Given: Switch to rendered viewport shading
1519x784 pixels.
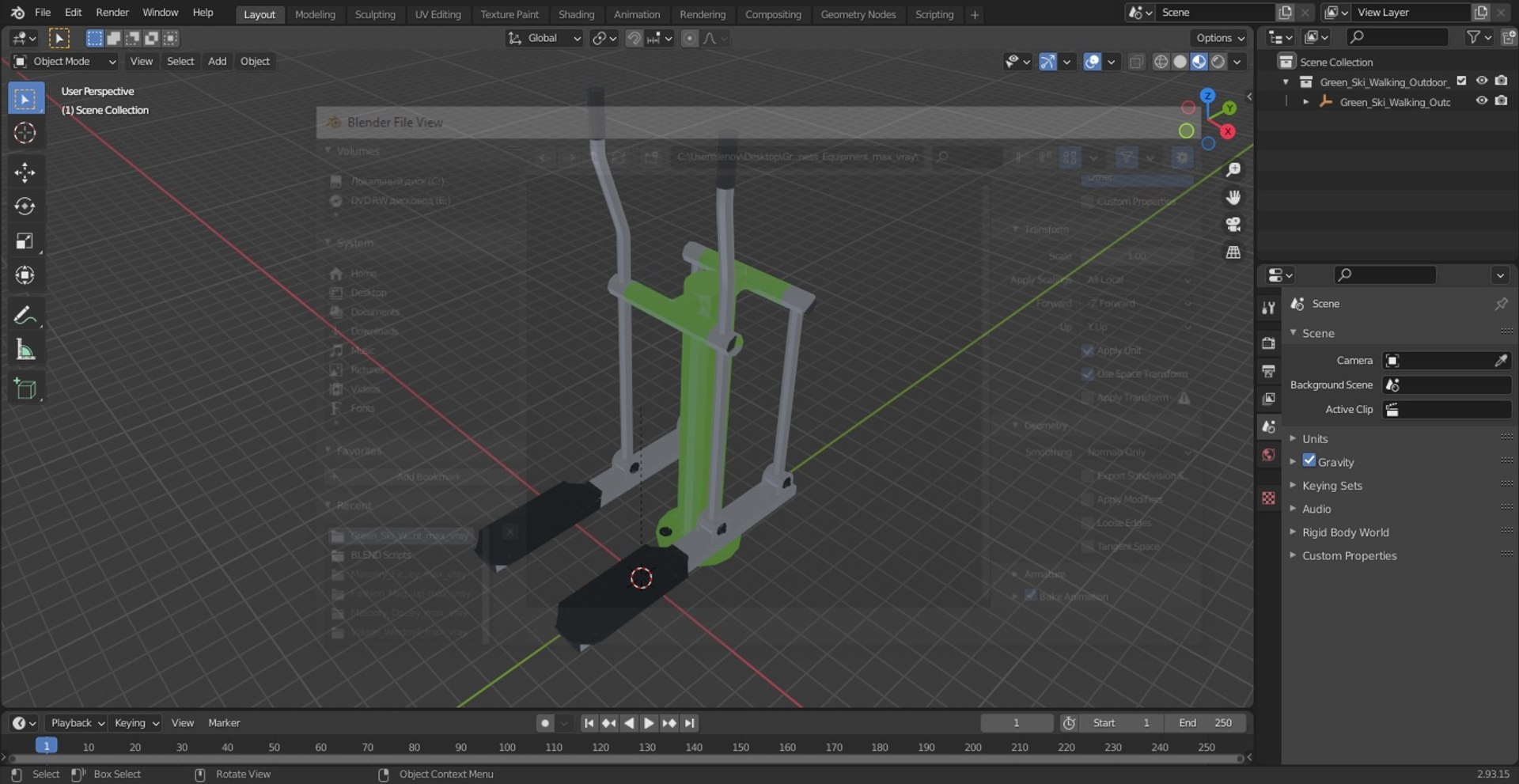Looking at the screenshot, I should click(x=1218, y=62).
